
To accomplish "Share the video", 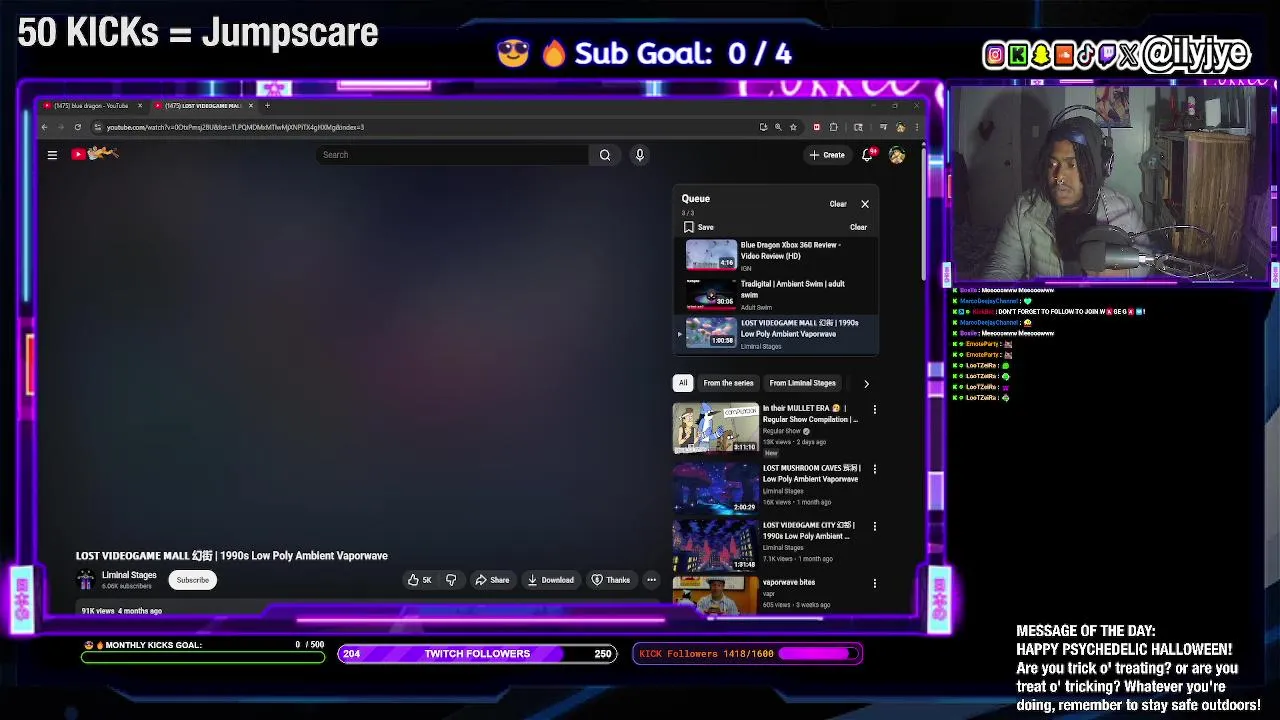I will click(x=492, y=580).
